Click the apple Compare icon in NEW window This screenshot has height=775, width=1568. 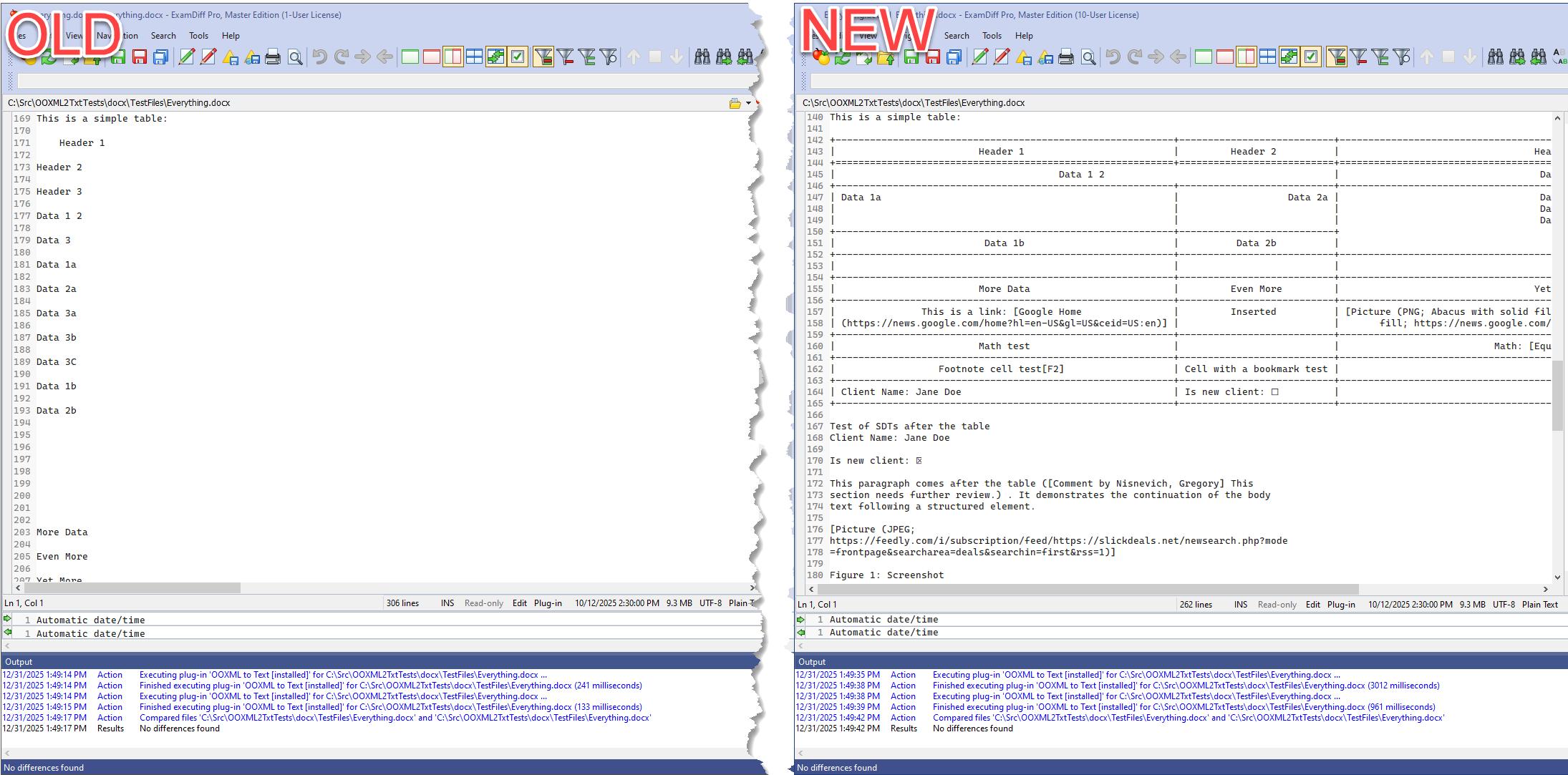[821, 57]
